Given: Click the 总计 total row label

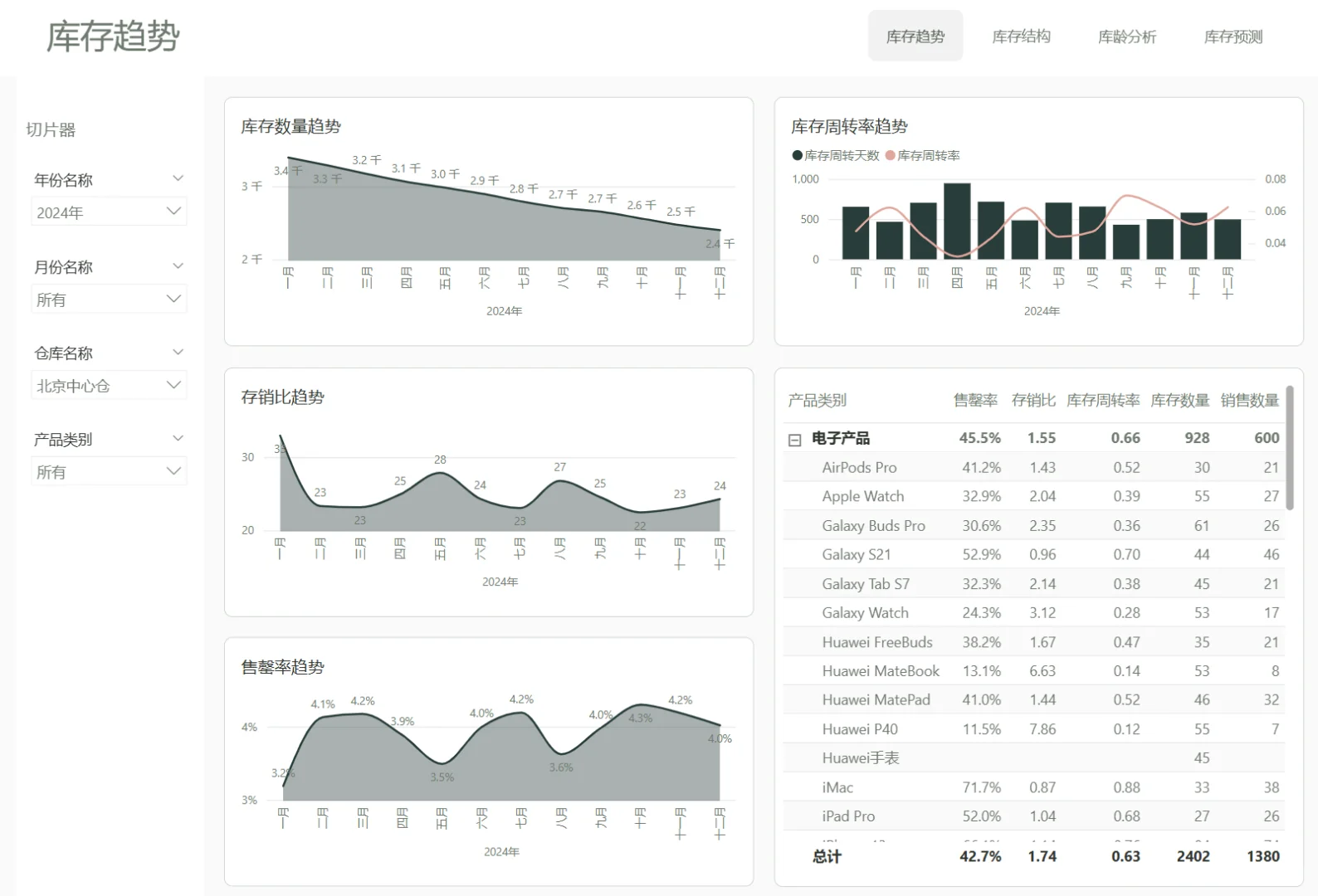Looking at the screenshot, I should click(x=827, y=856).
